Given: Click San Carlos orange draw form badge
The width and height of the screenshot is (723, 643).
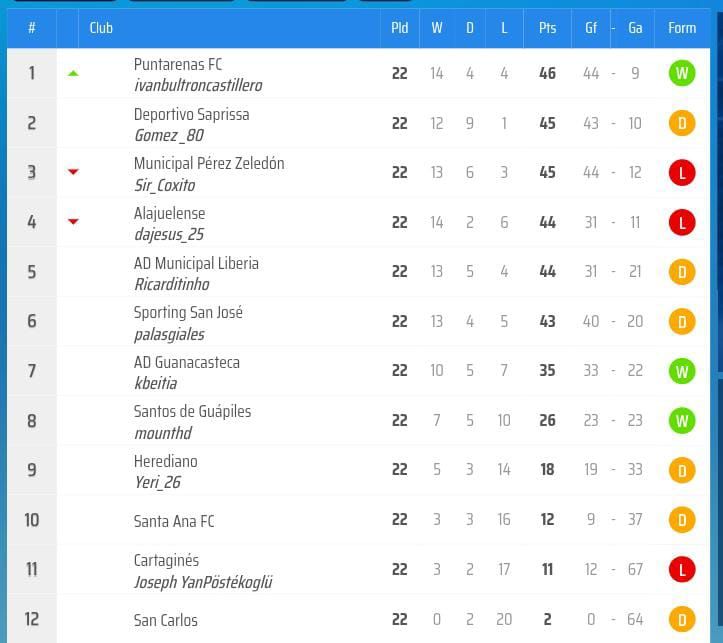Looking at the screenshot, I should point(682,620).
